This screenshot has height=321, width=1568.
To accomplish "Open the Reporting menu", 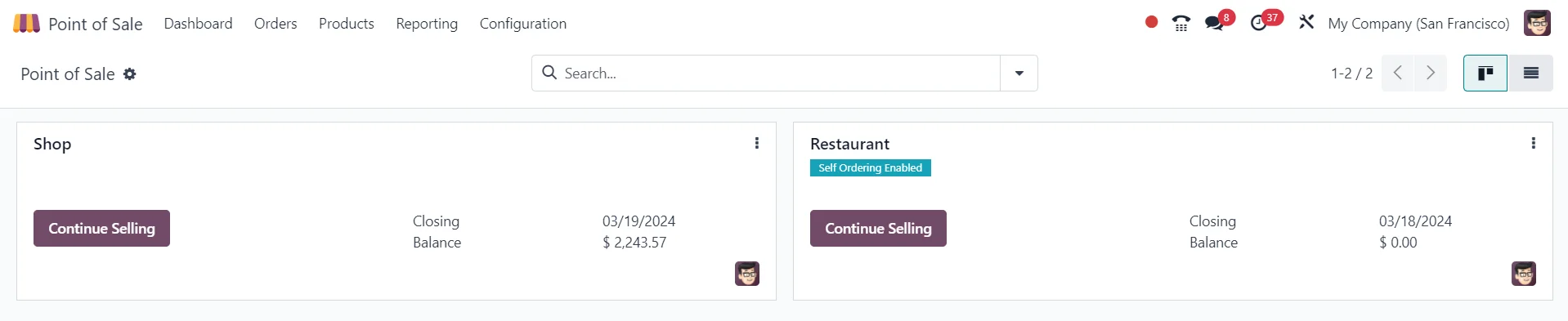I will tap(427, 24).
